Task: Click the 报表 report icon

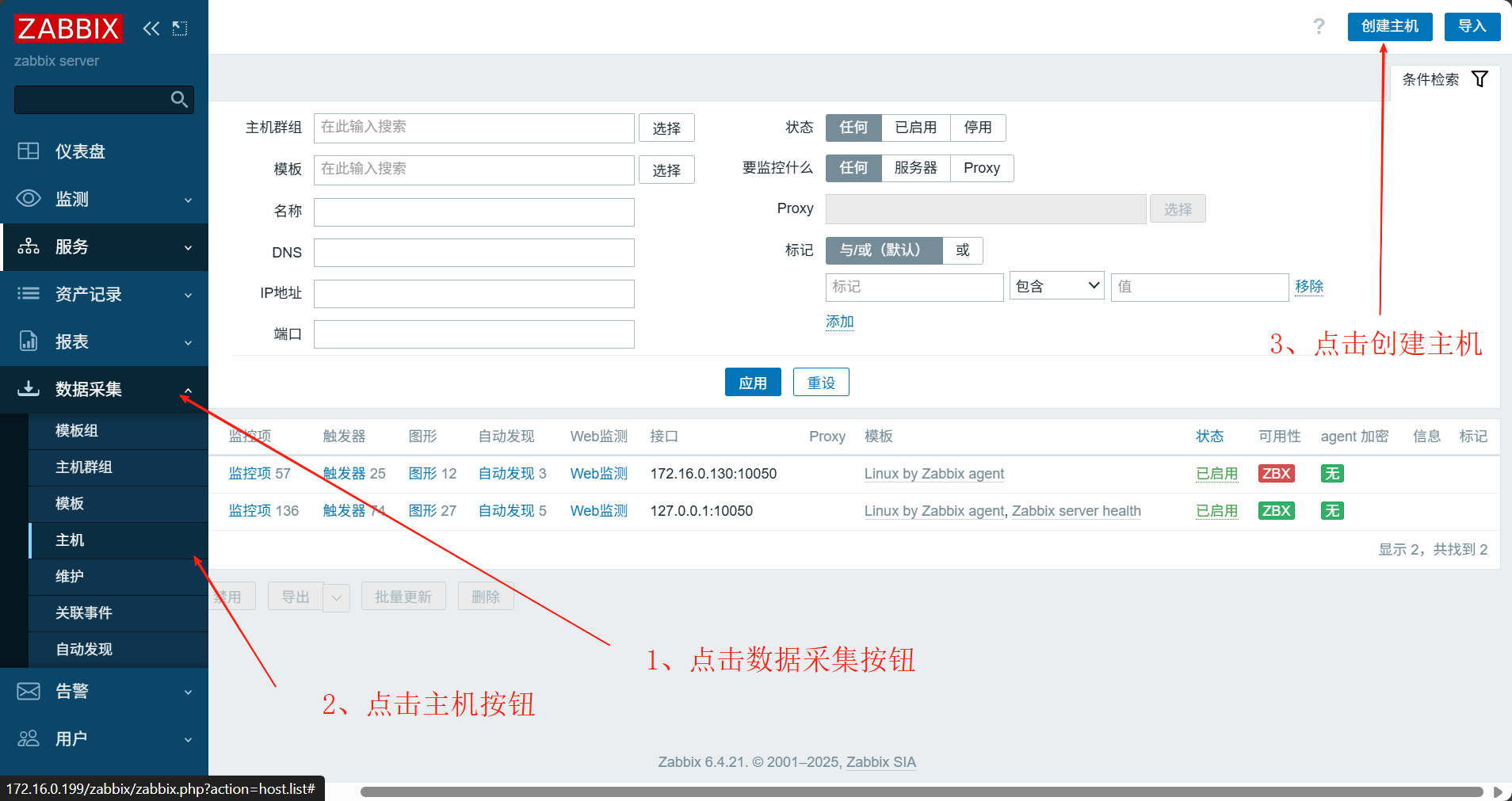Action: [x=29, y=341]
